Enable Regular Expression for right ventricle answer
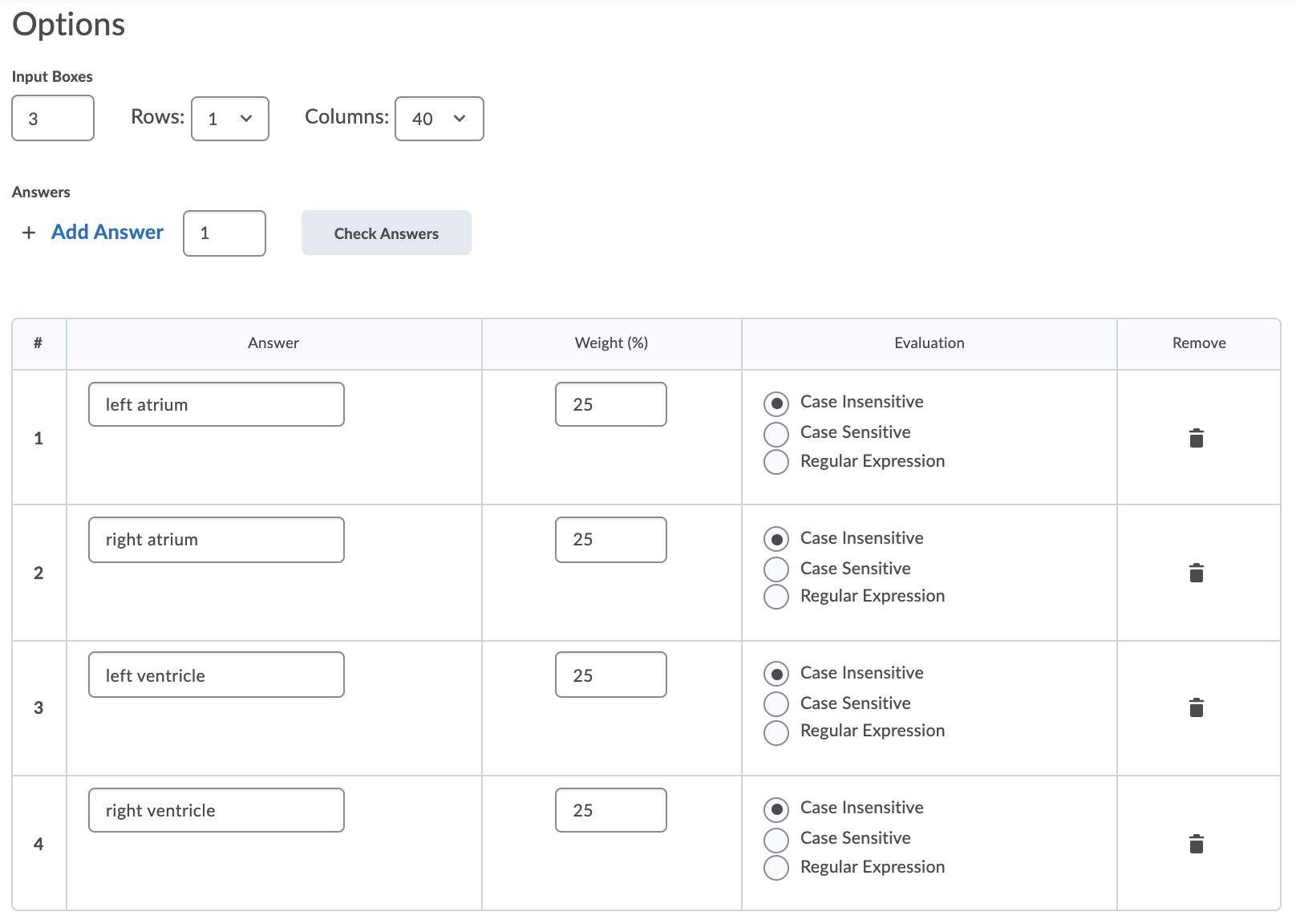The height and width of the screenshot is (924, 1296). [x=776, y=868]
